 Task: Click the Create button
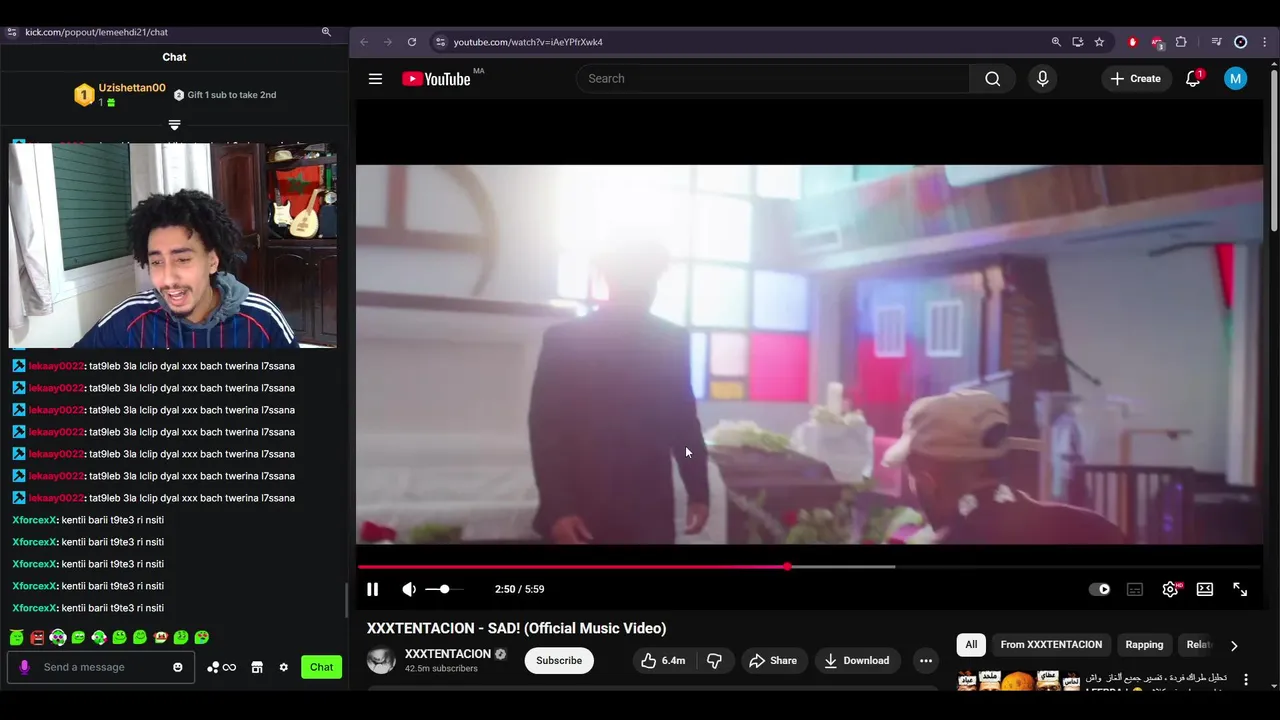click(x=1135, y=79)
